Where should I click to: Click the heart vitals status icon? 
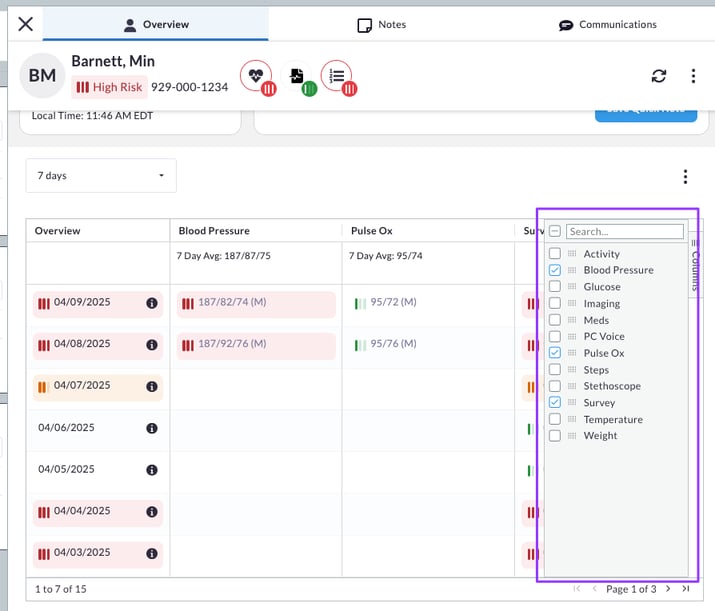click(x=256, y=76)
